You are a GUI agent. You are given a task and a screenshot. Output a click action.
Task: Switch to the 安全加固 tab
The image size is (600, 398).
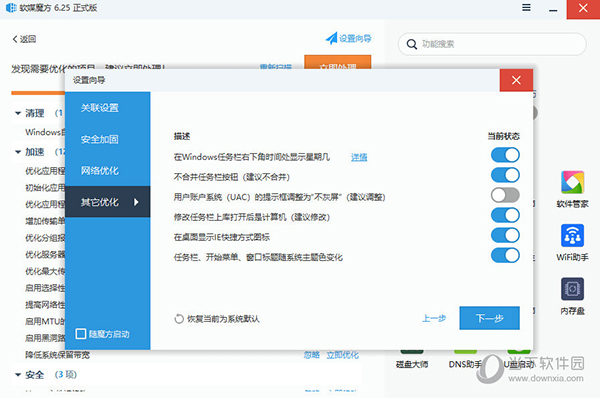pyautogui.click(x=108, y=139)
